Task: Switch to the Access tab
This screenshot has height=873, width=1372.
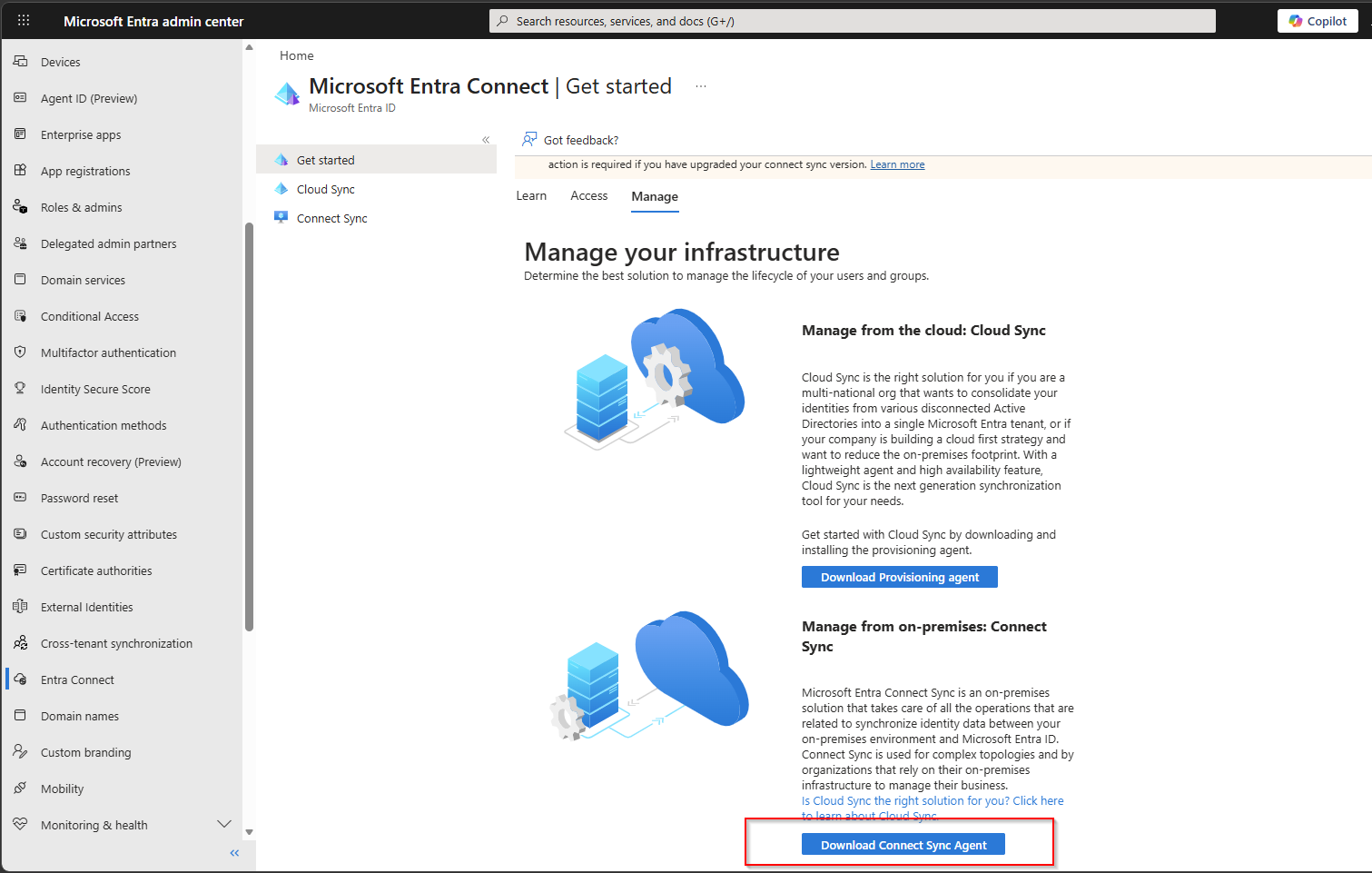Action: (588, 195)
